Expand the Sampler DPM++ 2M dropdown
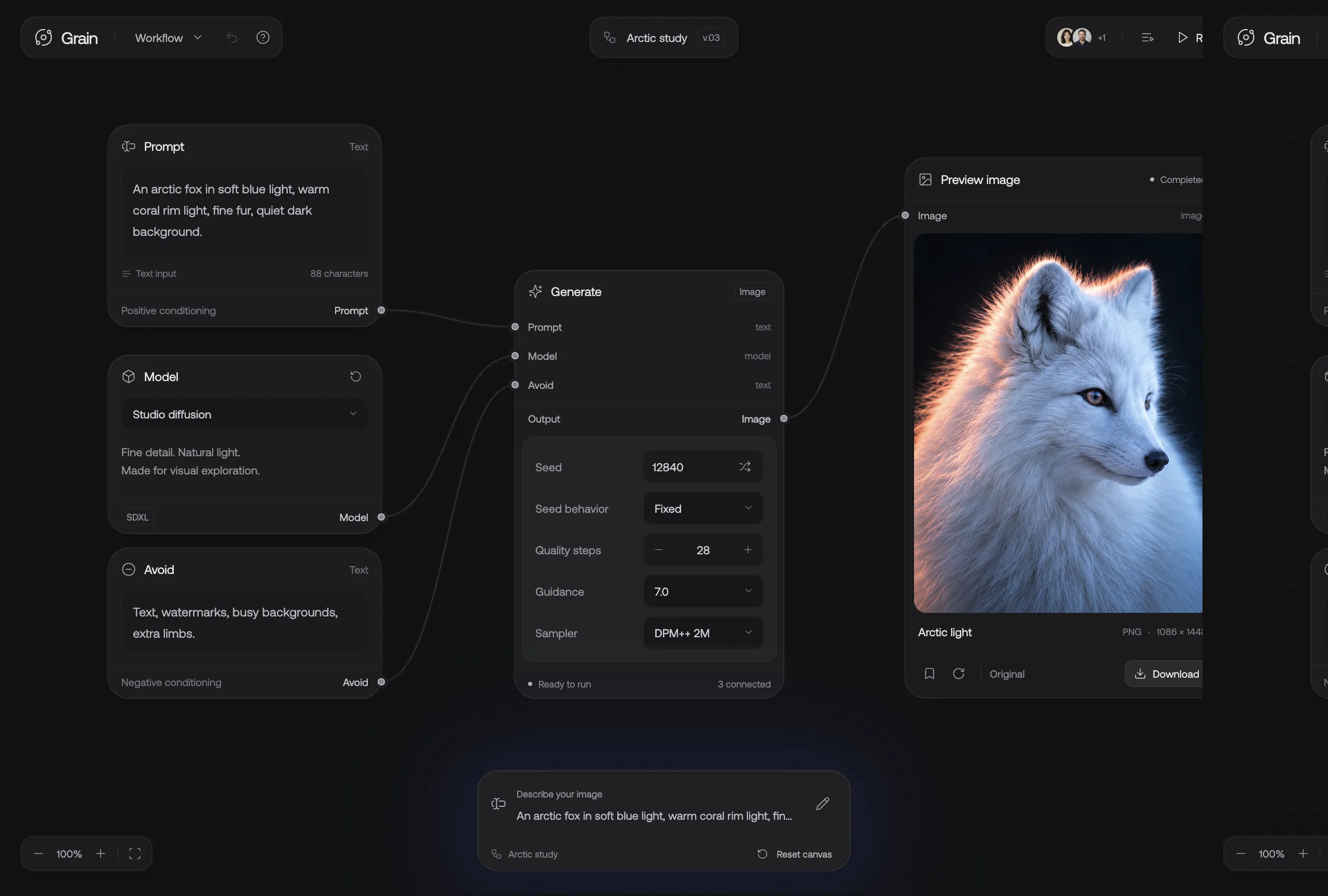The width and height of the screenshot is (1328, 896). click(703, 633)
